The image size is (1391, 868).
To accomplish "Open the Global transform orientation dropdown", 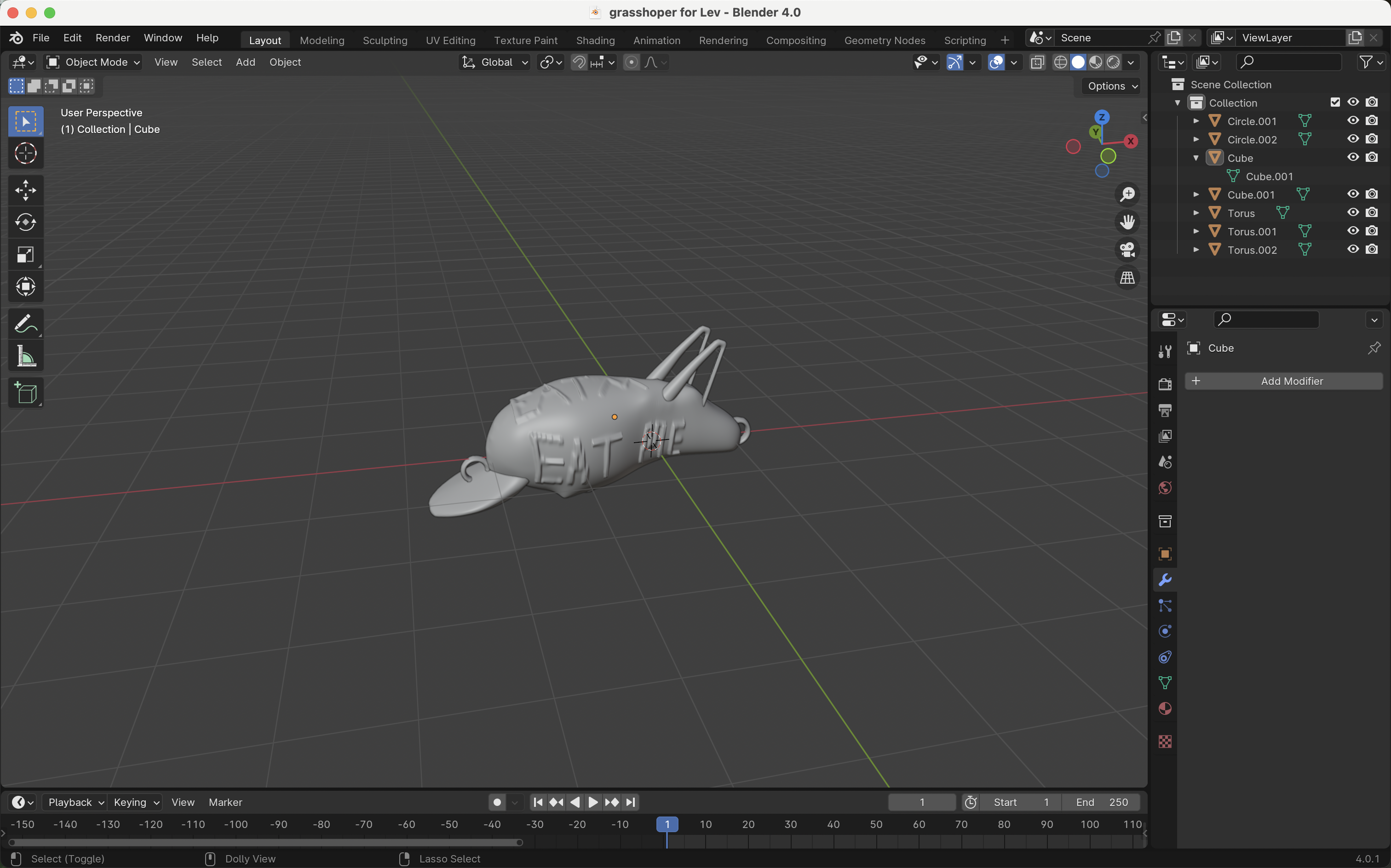I will (x=495, y=62).
